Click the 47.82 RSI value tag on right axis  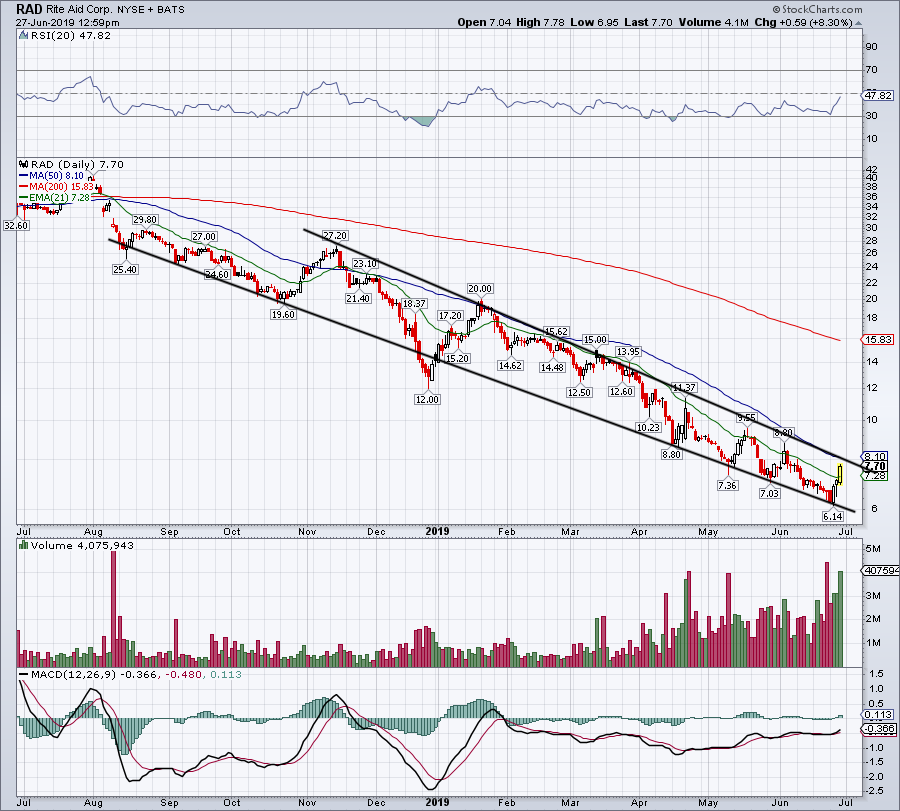point(879,95)
